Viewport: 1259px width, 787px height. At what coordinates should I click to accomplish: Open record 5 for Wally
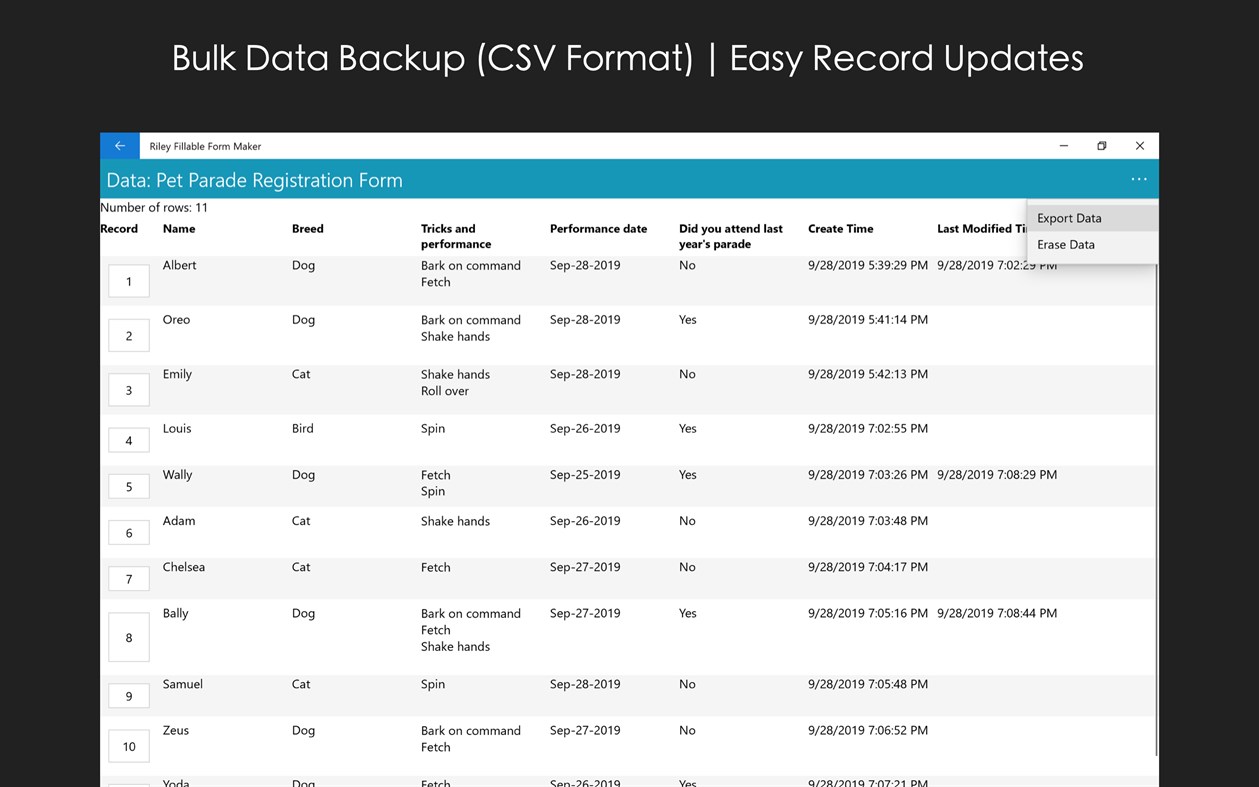click(128, 486)
